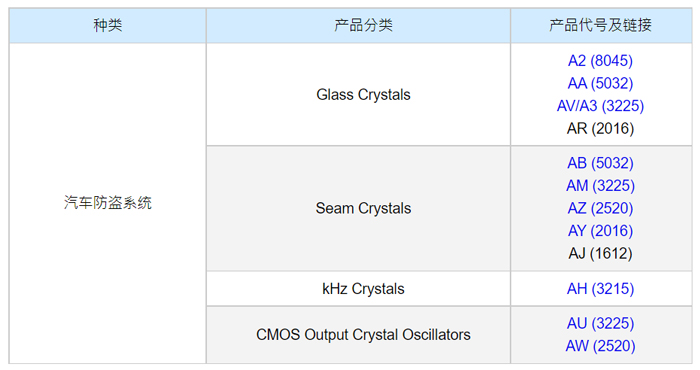Click the 产品代号及链接 column header
Image resolution: width=700 pixels, height=370 pixels.
(601, 25)
